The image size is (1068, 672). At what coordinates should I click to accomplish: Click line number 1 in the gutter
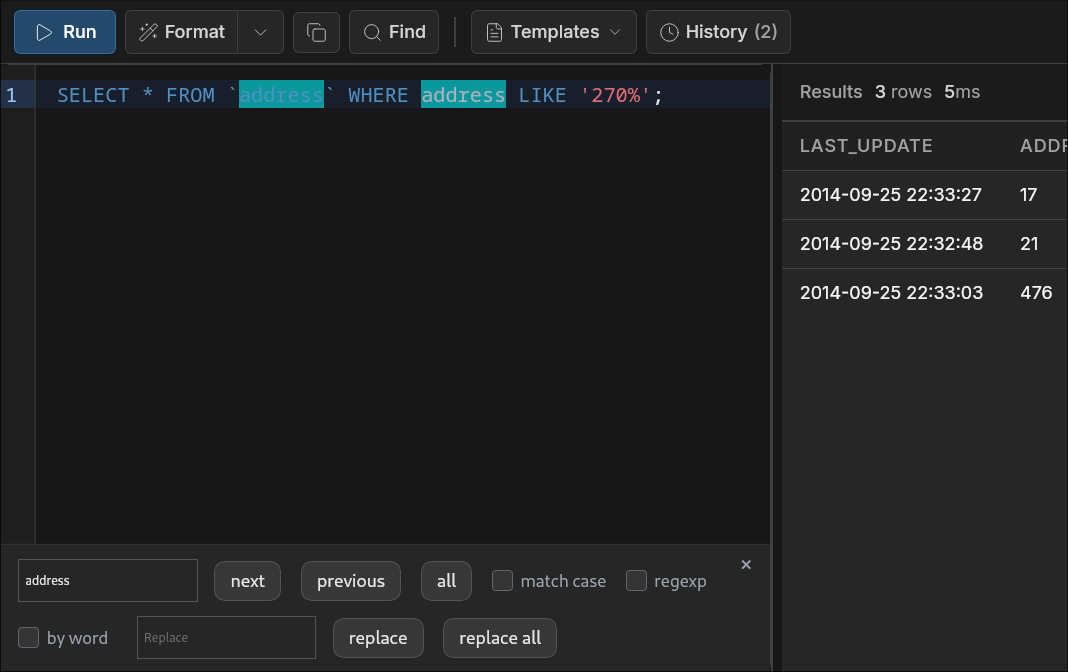pos(12,95)
